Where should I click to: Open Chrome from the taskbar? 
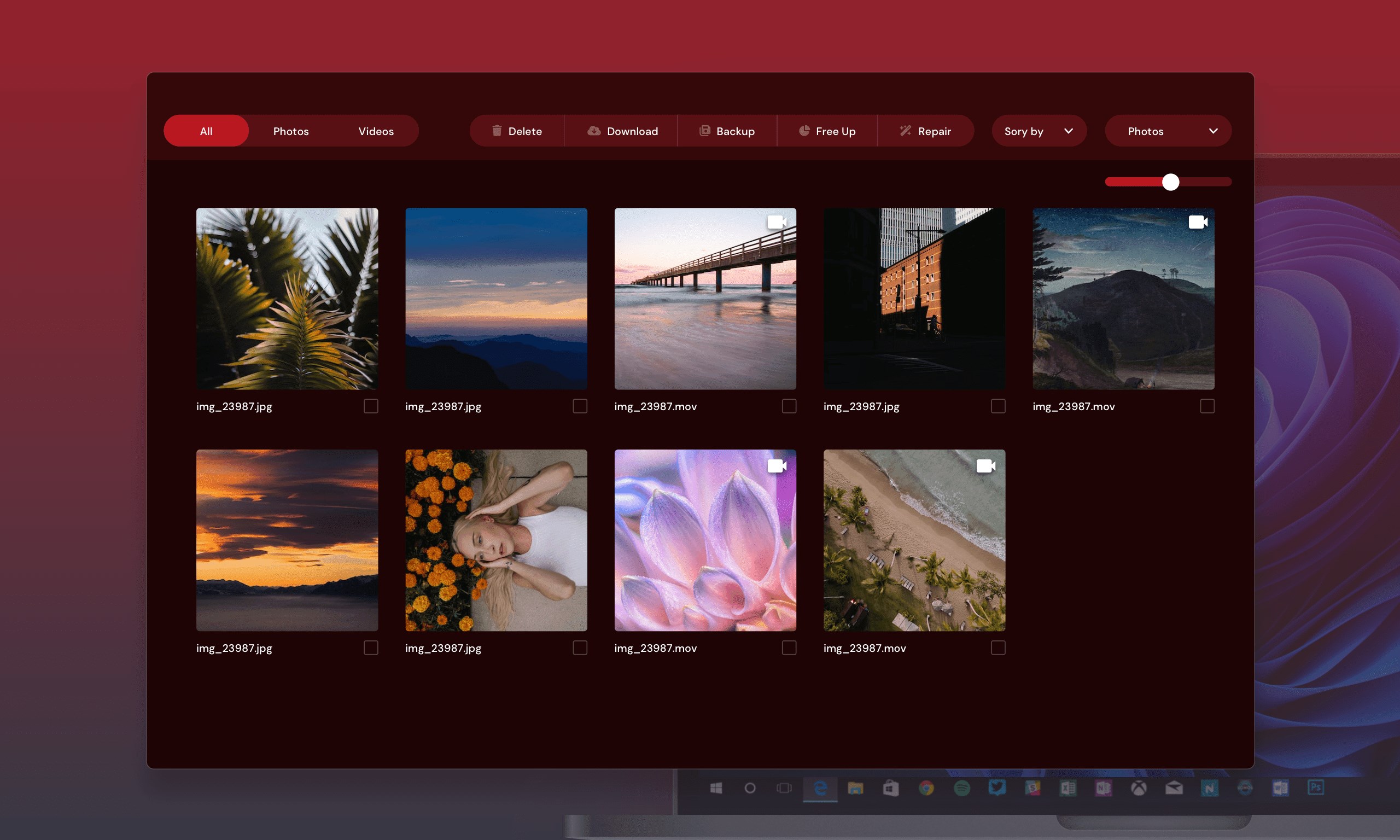[x=927, y=787]
